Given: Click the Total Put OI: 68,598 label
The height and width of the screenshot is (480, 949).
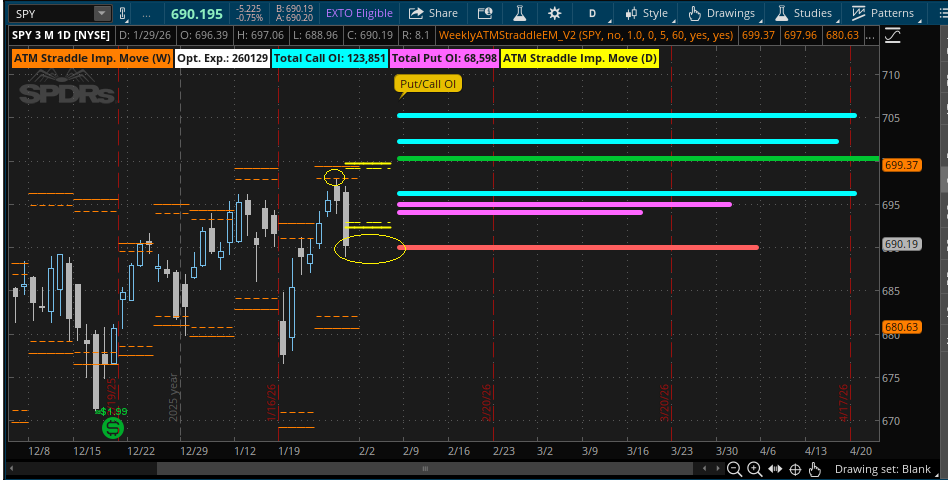Looking at the screenshot, I should [444, 59].
